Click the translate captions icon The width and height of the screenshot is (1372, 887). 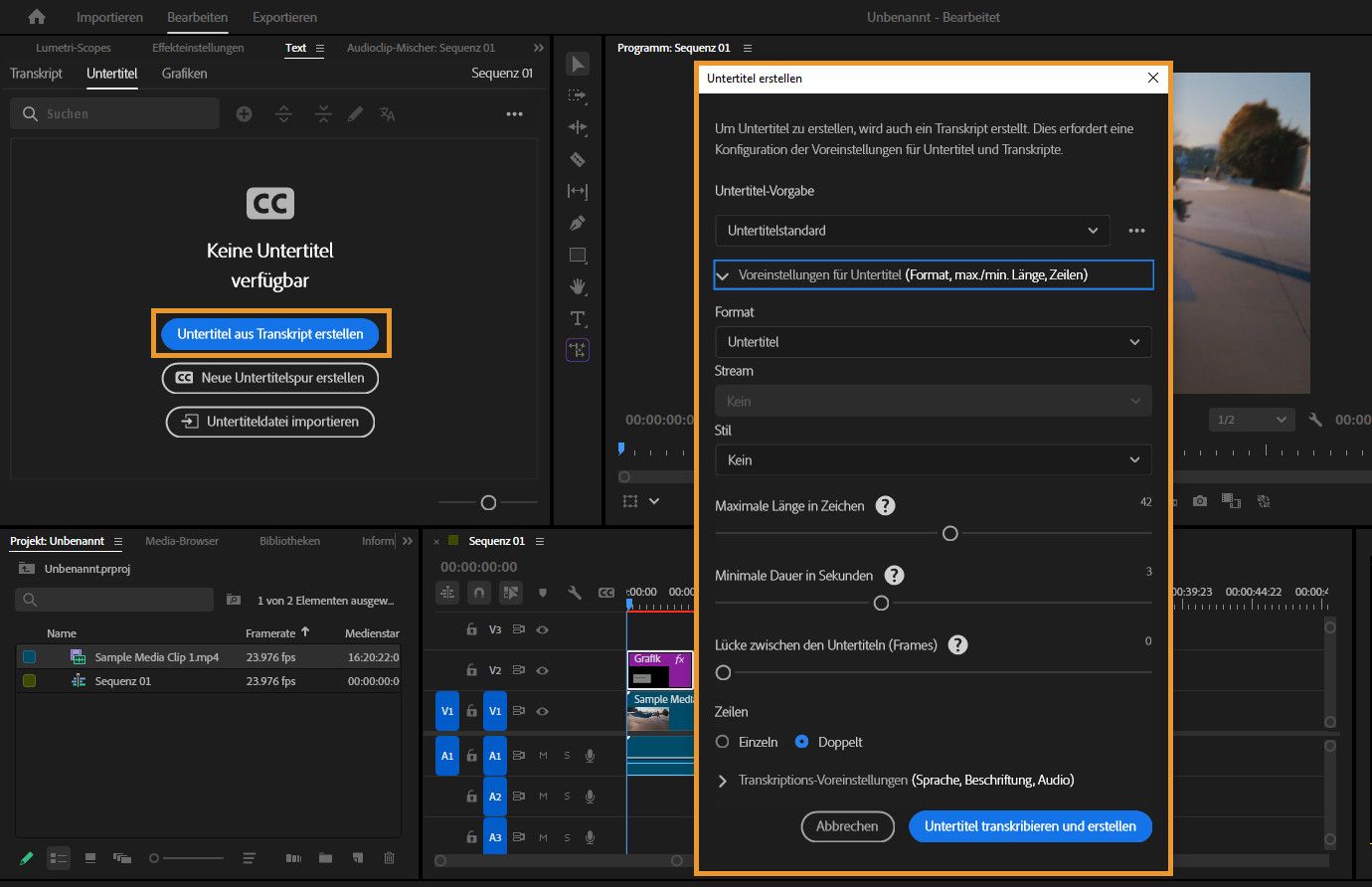tap(387, 114)
